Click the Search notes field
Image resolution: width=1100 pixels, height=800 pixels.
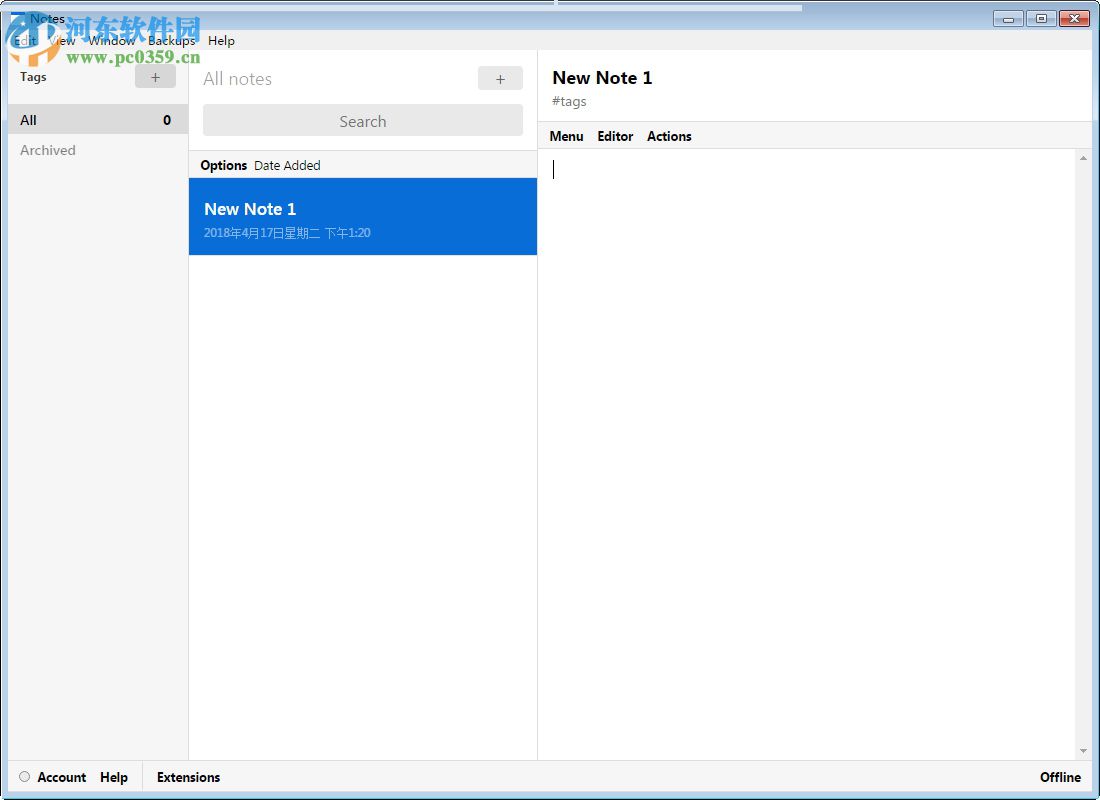[x=362, y=121]
